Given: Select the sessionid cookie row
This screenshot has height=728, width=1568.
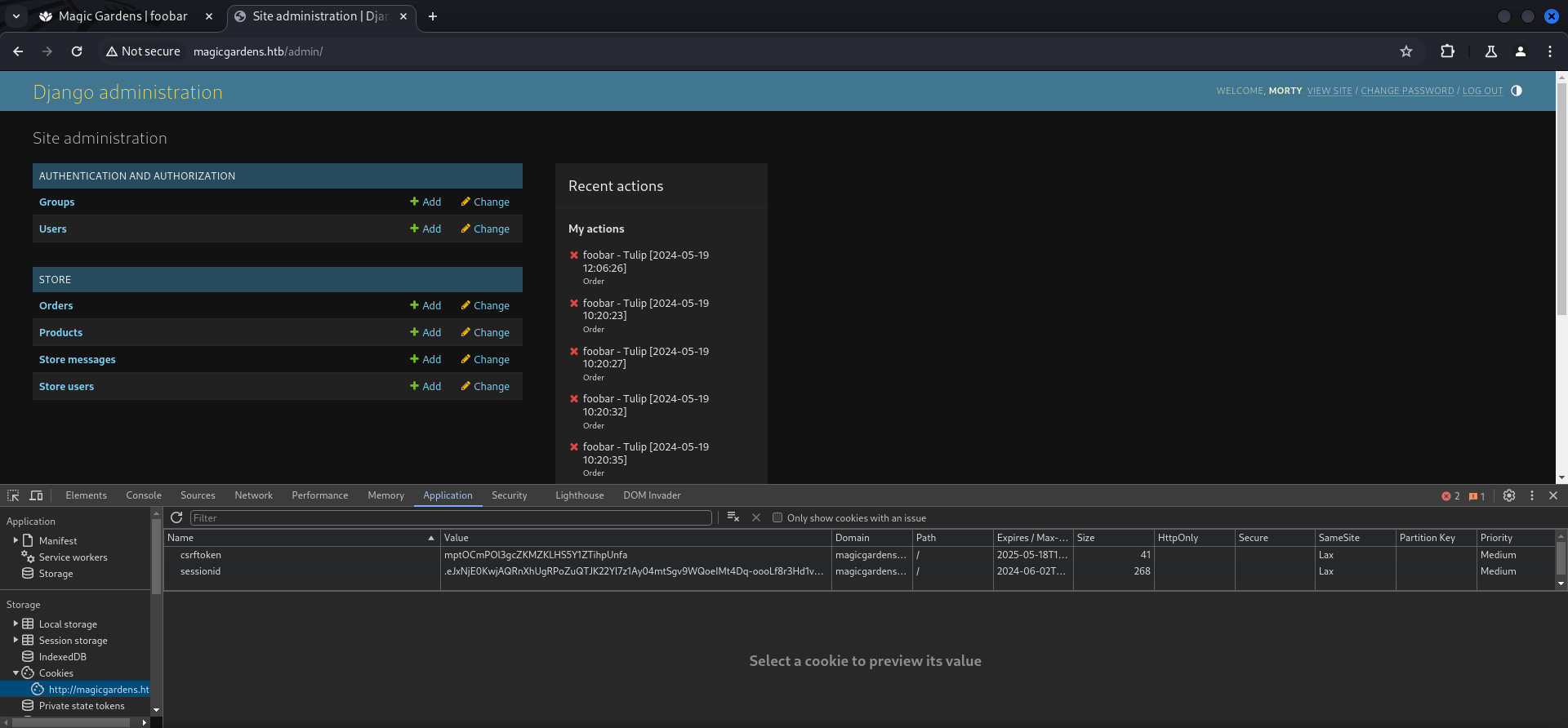Looking at the screenshot, I should coord(201,571).
